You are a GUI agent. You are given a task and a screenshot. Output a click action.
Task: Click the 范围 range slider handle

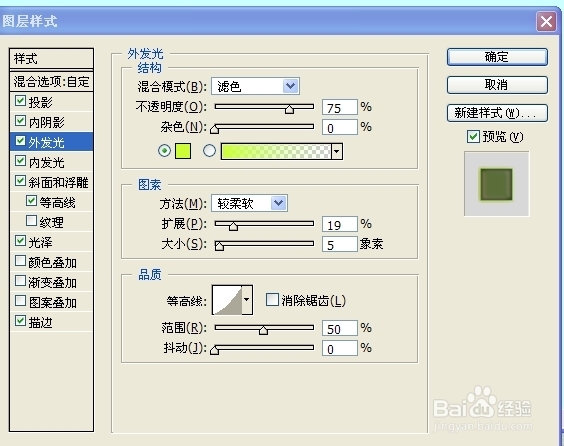point(263,330)
